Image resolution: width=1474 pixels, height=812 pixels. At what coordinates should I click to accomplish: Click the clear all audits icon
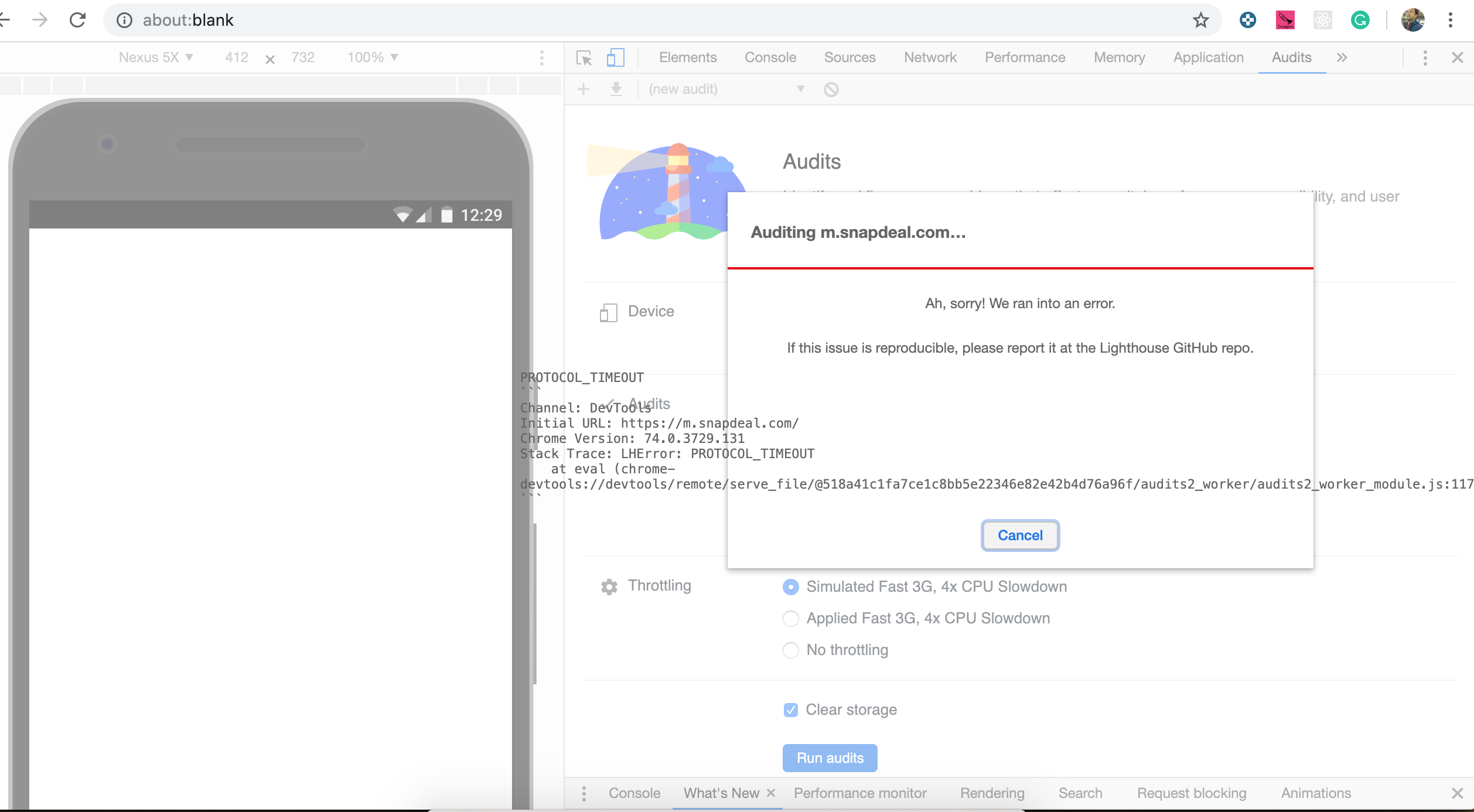831,90
